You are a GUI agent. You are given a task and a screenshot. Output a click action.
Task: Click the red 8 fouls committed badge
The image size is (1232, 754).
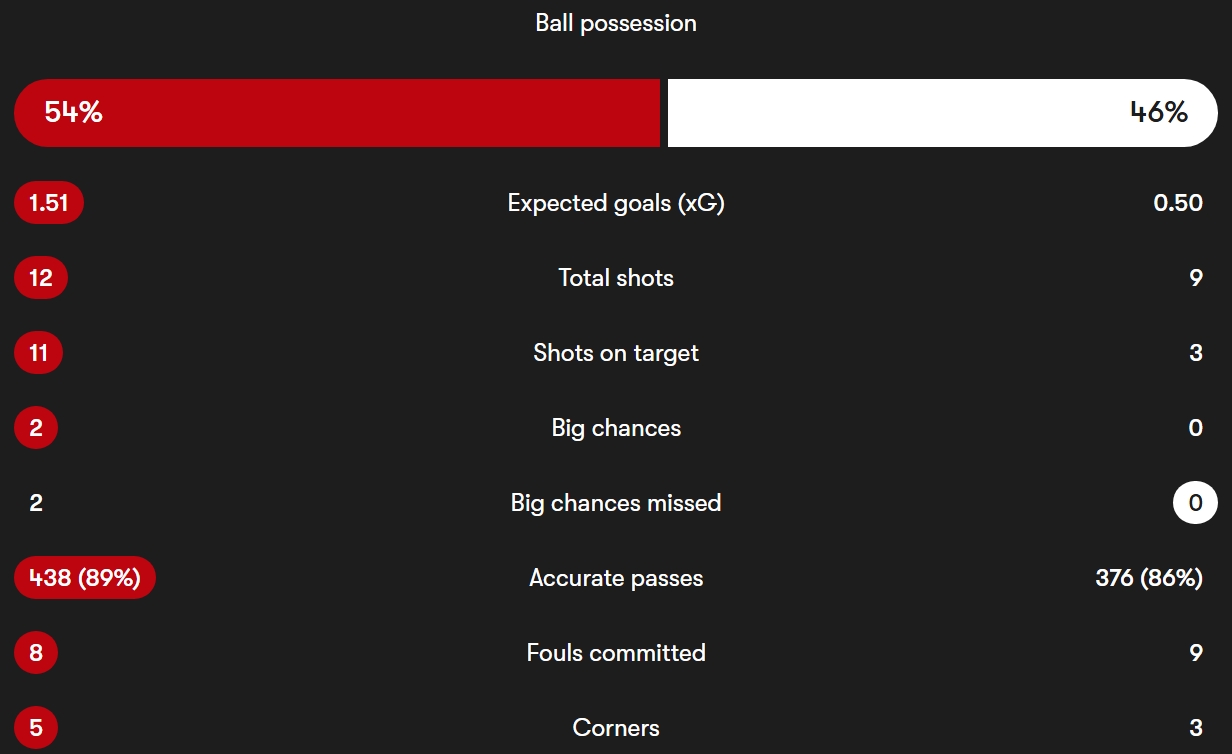pyautogui.click(x=36, y=653)
